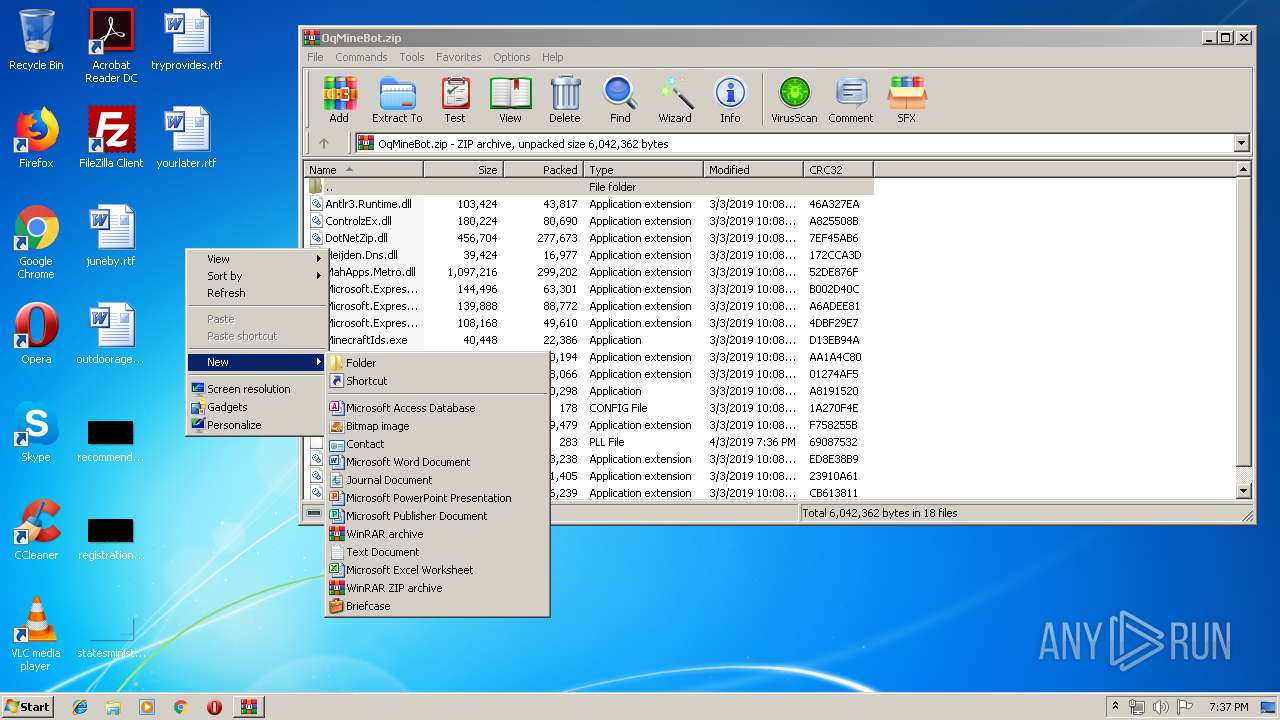Create a new Folder
The image size is (1280, 720).
(x=437, y=363)
